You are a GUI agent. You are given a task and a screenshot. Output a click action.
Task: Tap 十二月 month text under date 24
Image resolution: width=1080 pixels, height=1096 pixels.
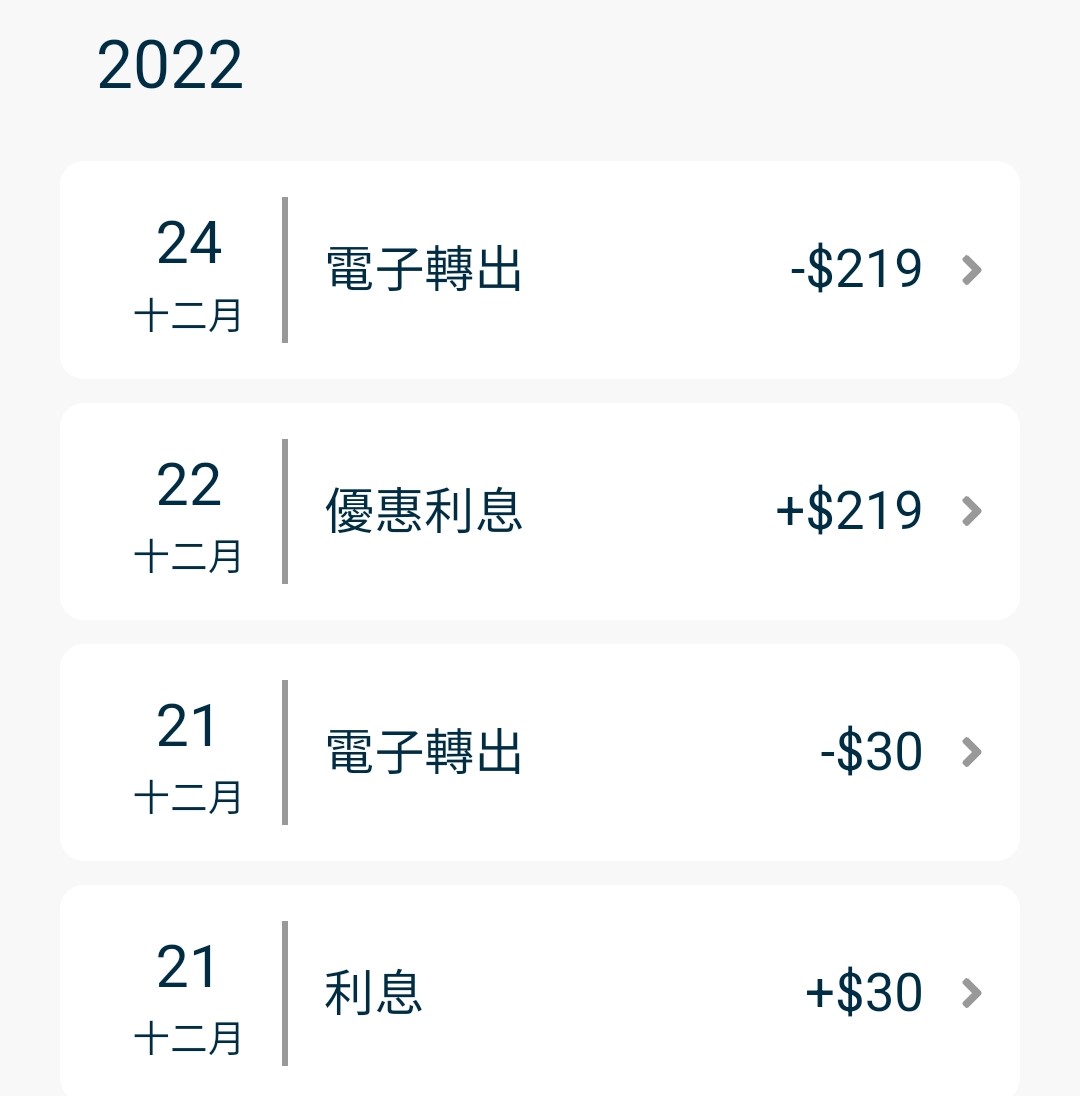[188, 317]
